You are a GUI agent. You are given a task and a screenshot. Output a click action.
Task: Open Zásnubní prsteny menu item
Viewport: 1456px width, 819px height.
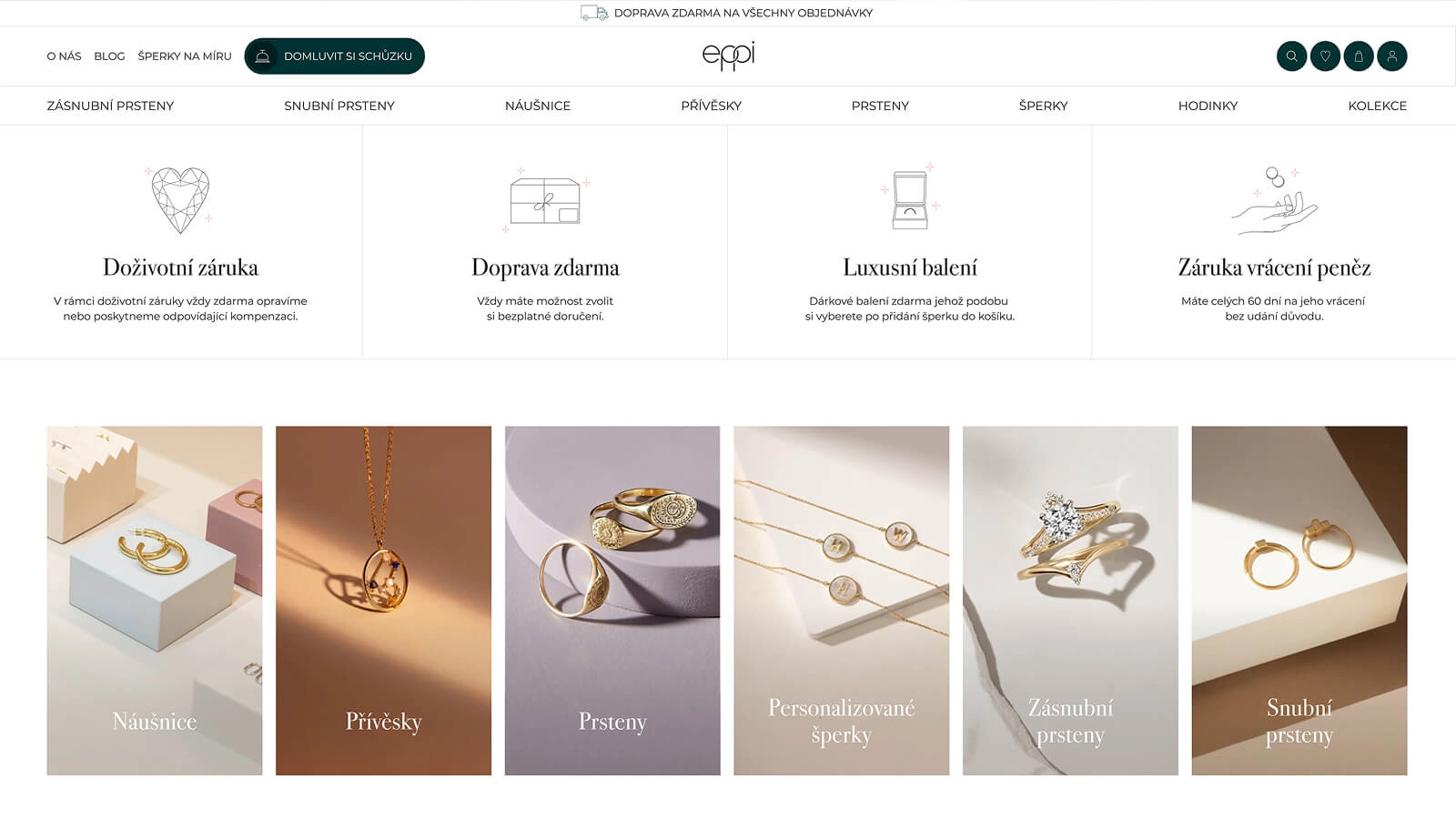110,106
